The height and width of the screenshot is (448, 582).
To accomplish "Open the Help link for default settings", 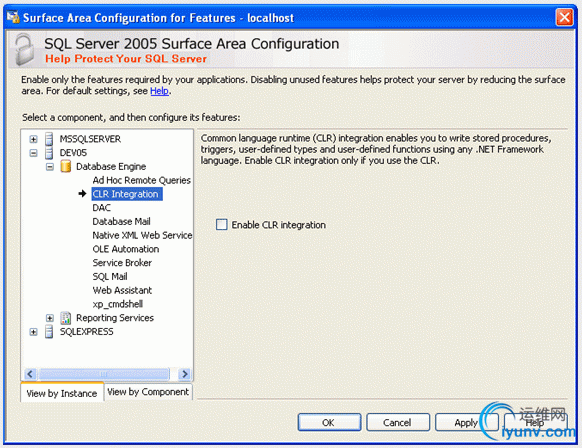I will [x=160, y=91].
